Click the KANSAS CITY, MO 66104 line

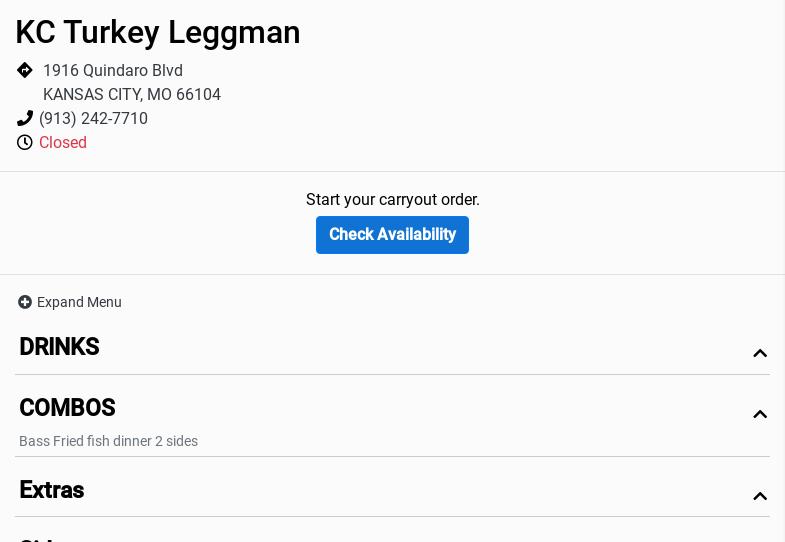(x=131, y=95)
